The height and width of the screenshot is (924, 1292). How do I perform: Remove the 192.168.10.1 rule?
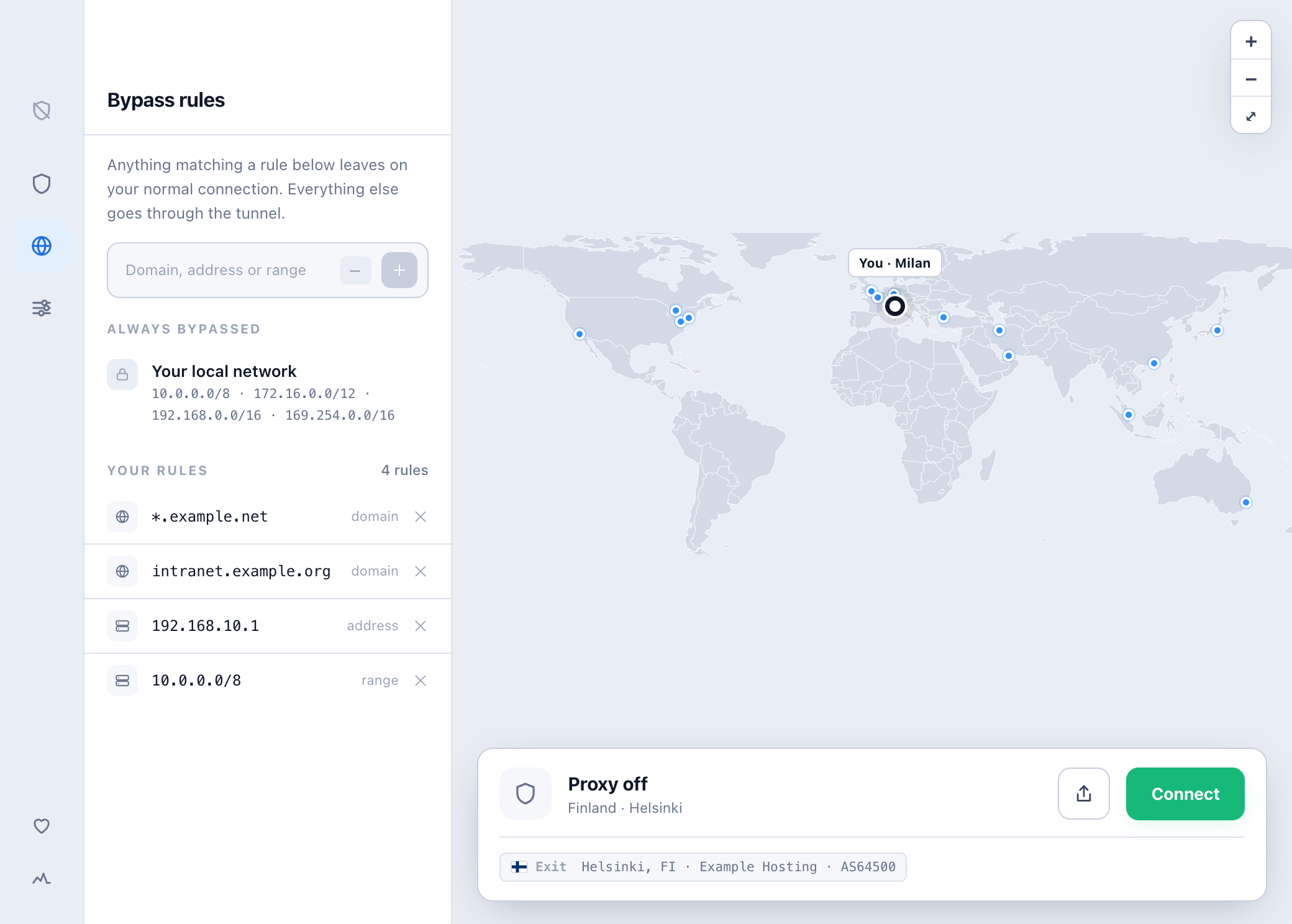[x=421, y=626]
